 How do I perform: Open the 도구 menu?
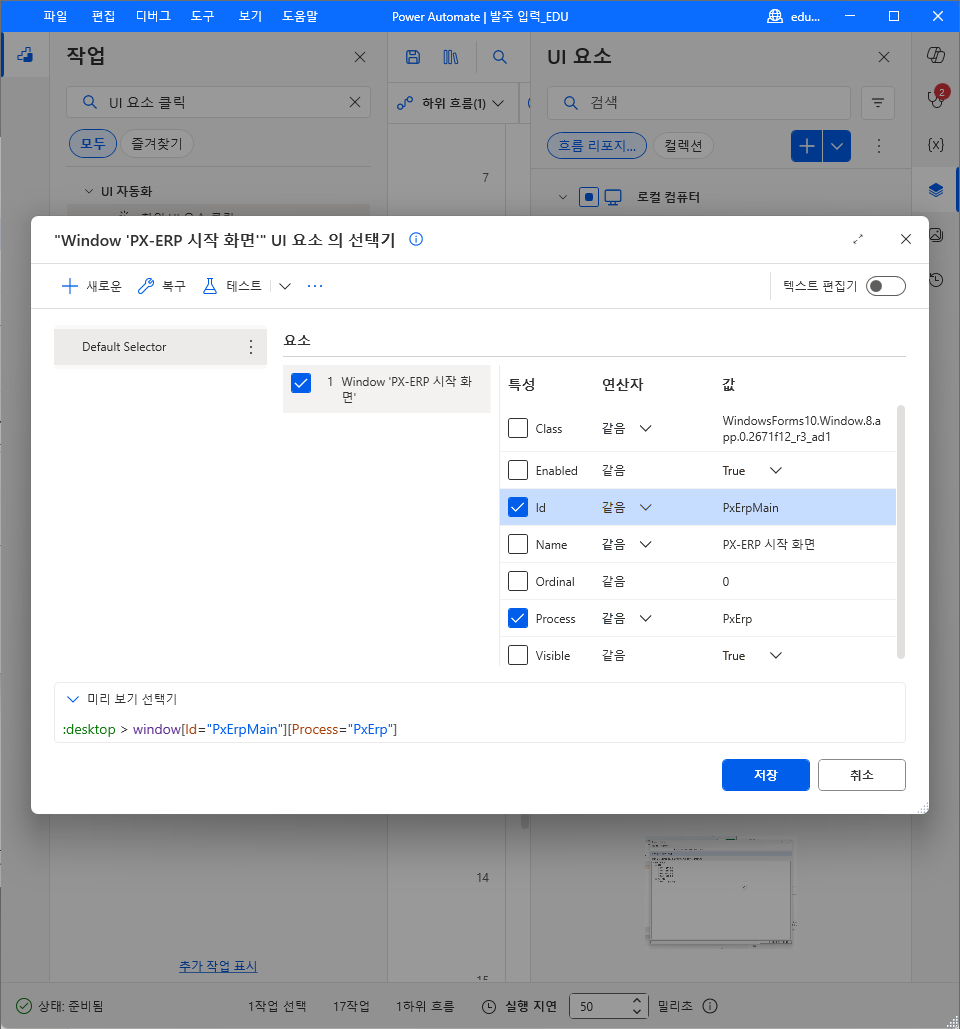202,16
